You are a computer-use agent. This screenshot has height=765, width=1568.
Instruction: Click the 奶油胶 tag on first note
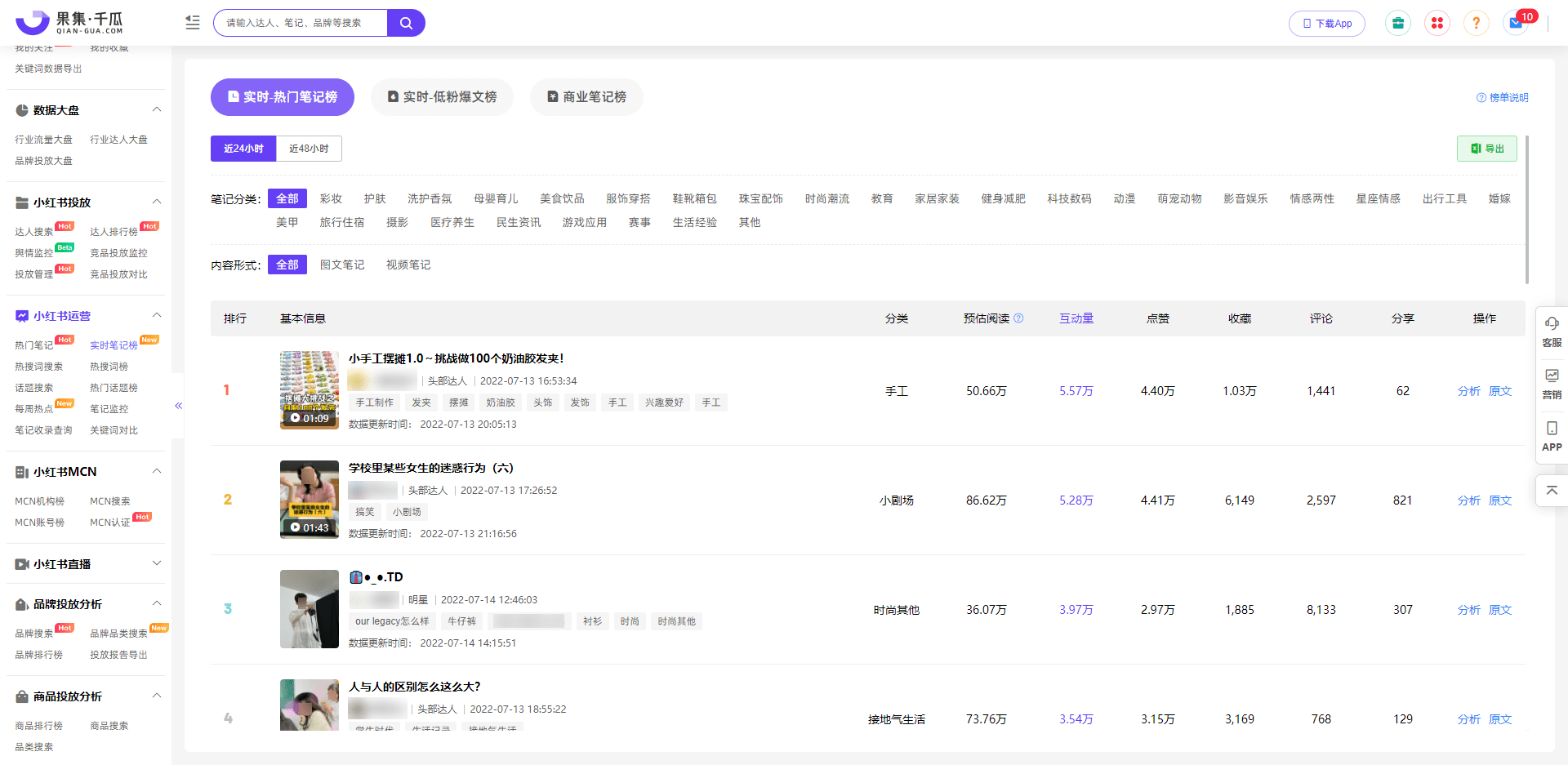coord(501,403)
